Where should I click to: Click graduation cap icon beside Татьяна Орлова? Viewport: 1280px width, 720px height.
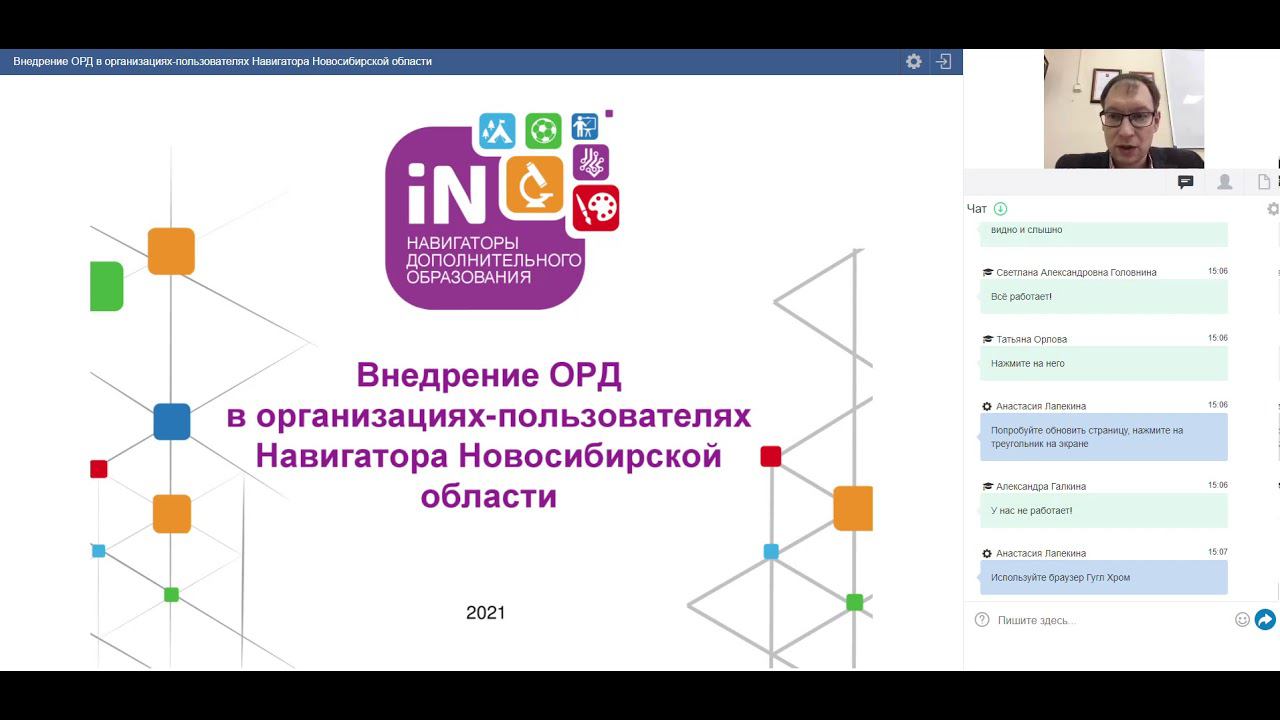[x=987, y=339]
